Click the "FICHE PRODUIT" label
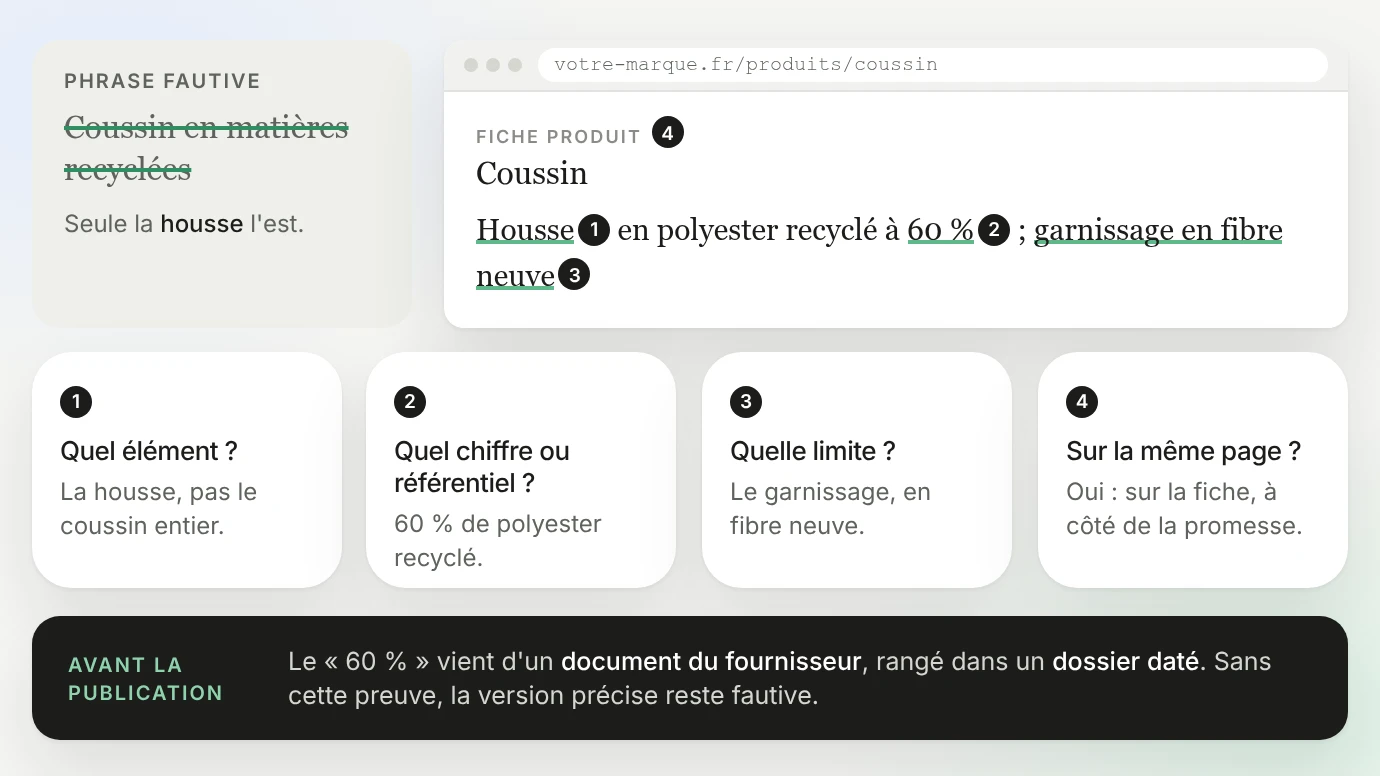Image resolution: width=1380 pixels, height=776 pixels. point(558,137)
